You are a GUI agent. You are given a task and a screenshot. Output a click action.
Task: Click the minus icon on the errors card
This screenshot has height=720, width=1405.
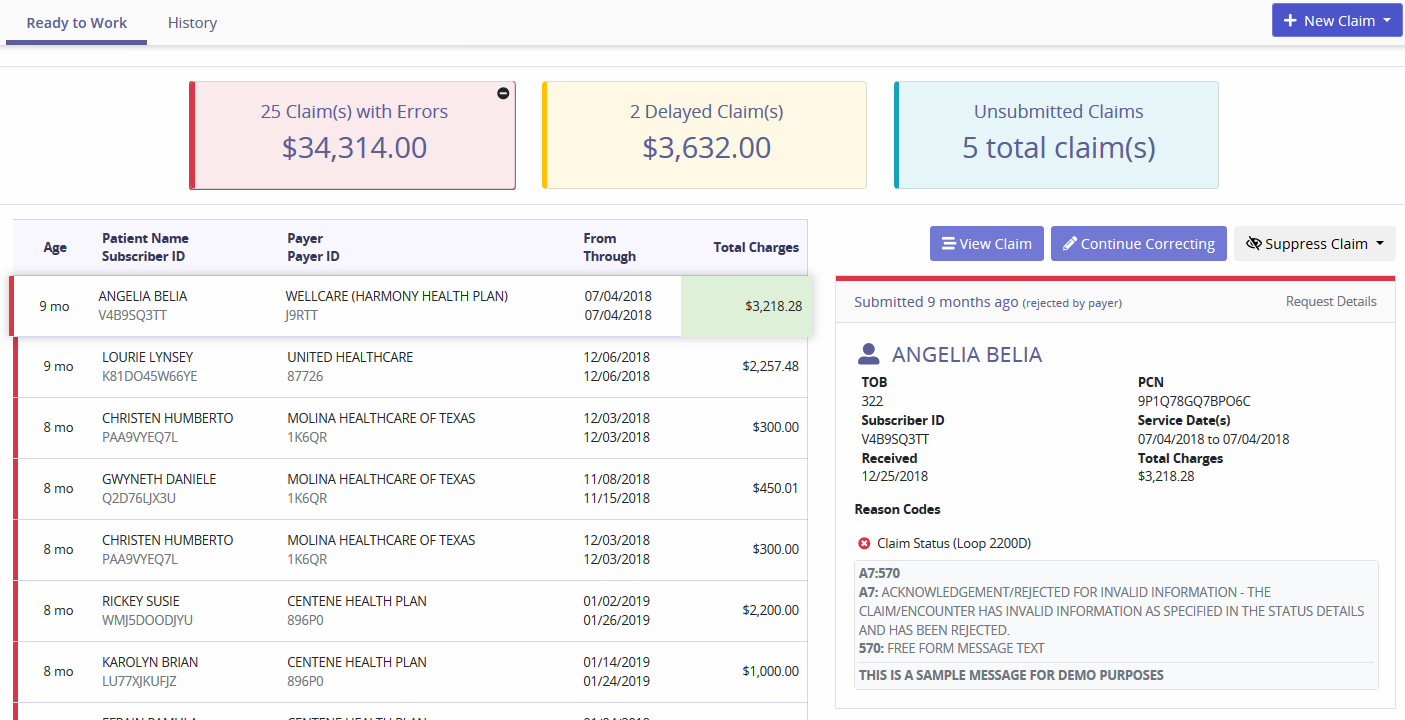503,92
